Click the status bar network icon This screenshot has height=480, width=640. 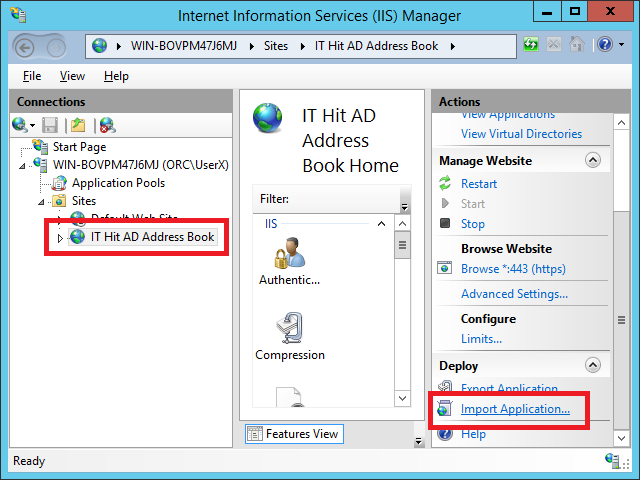point(612,460)
